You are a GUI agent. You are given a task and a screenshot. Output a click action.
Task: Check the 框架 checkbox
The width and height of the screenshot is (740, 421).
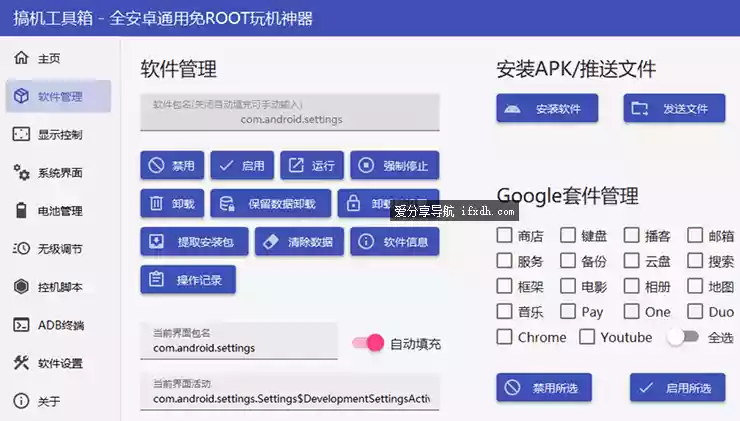(505, 286)
